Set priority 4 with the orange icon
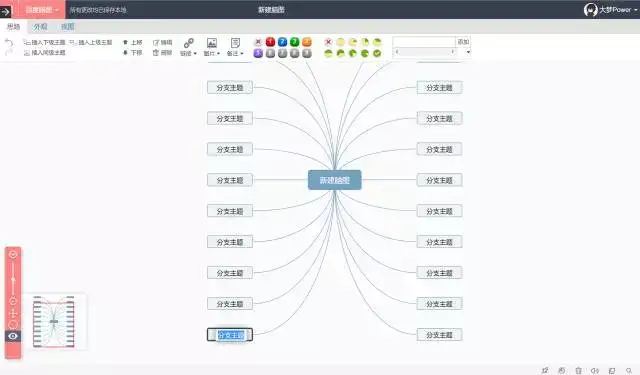Viewport: 640px width, 375px height. point(307,42)
